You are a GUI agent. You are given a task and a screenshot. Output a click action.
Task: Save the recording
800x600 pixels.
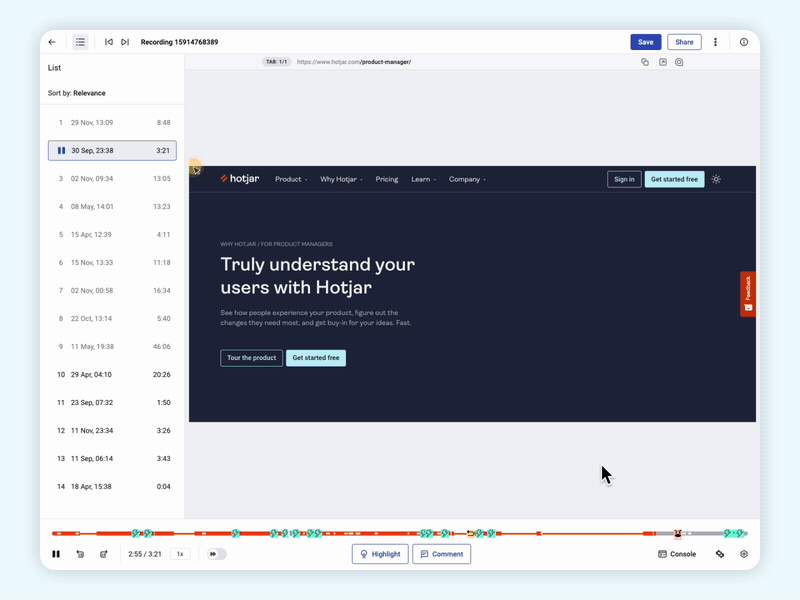645,42
